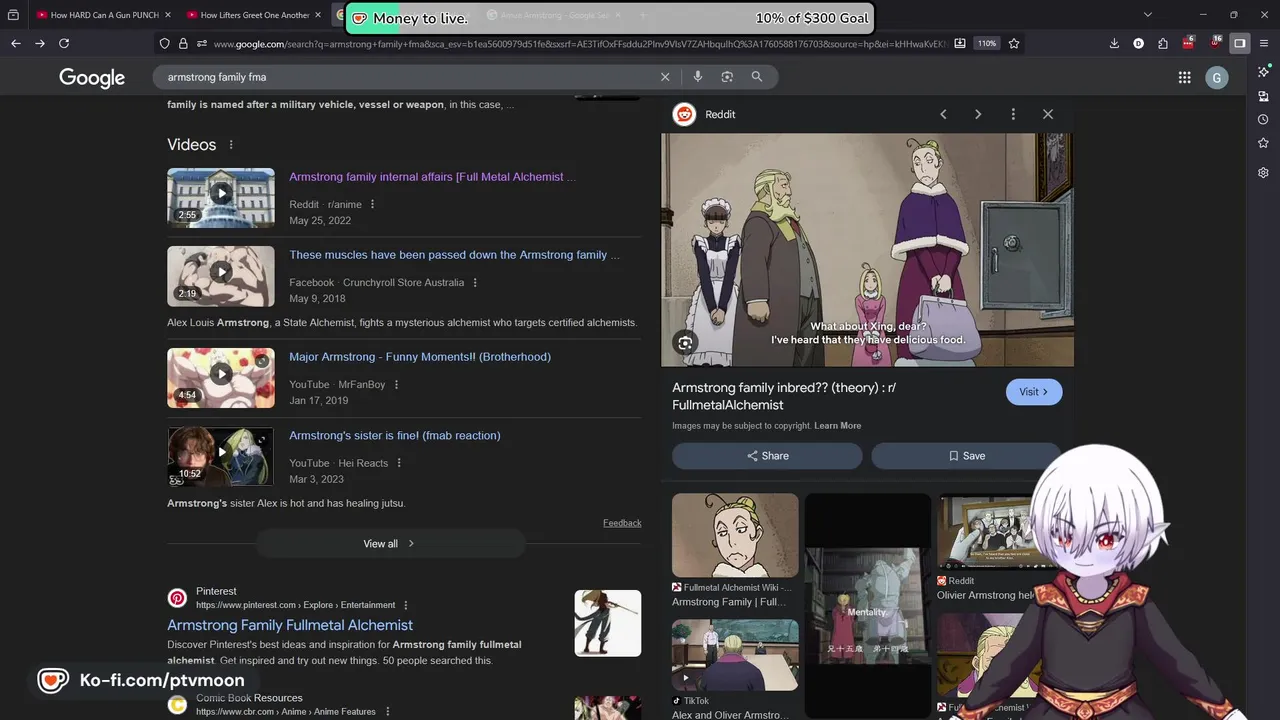The height and width of the screenshot is (720, 1280).
Task: Open the list all tabs dropdown arrow
Action: 1148,15
